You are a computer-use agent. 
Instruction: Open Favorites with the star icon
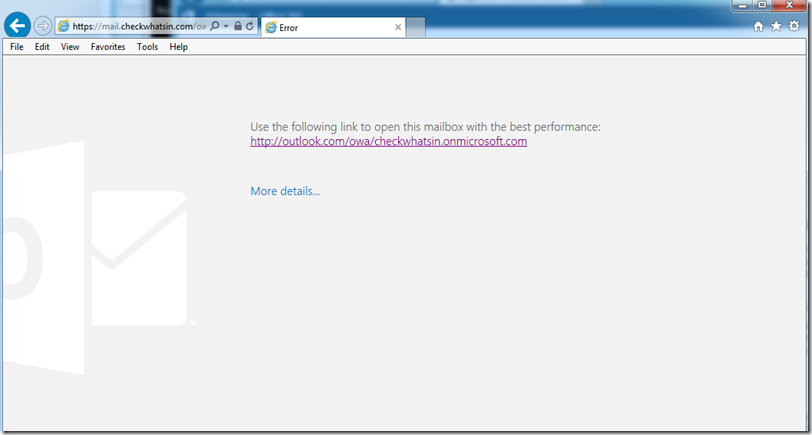776,26
